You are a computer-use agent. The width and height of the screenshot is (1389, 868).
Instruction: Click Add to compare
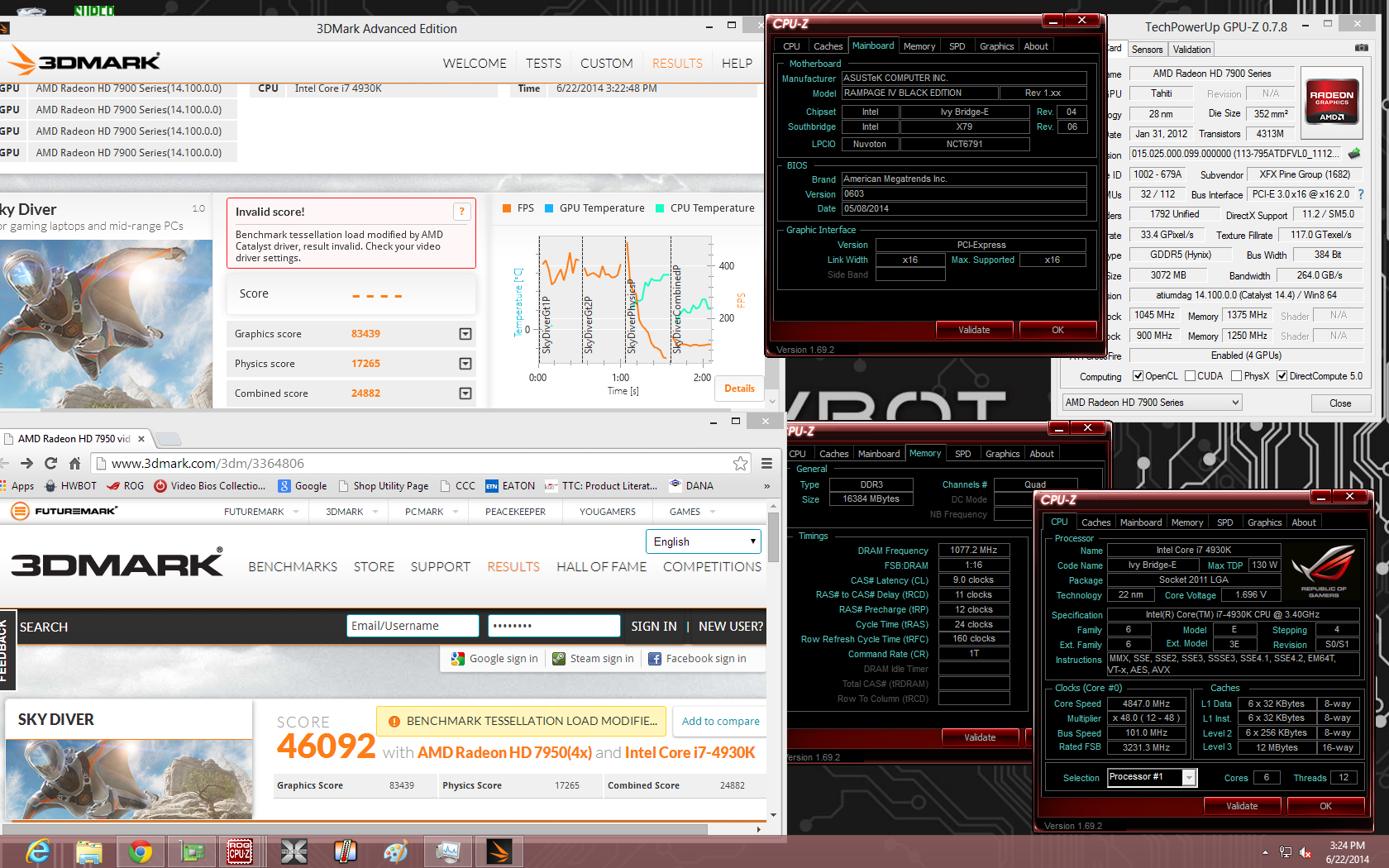(x=720, y=722)
